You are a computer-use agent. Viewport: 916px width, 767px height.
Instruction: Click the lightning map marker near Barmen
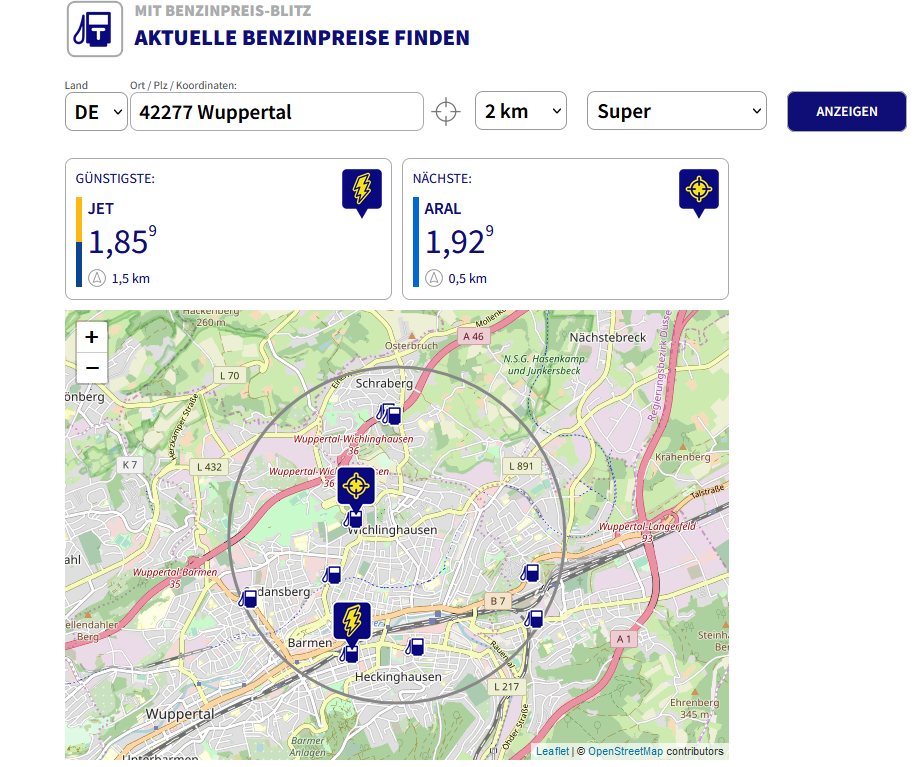point(352,622)
